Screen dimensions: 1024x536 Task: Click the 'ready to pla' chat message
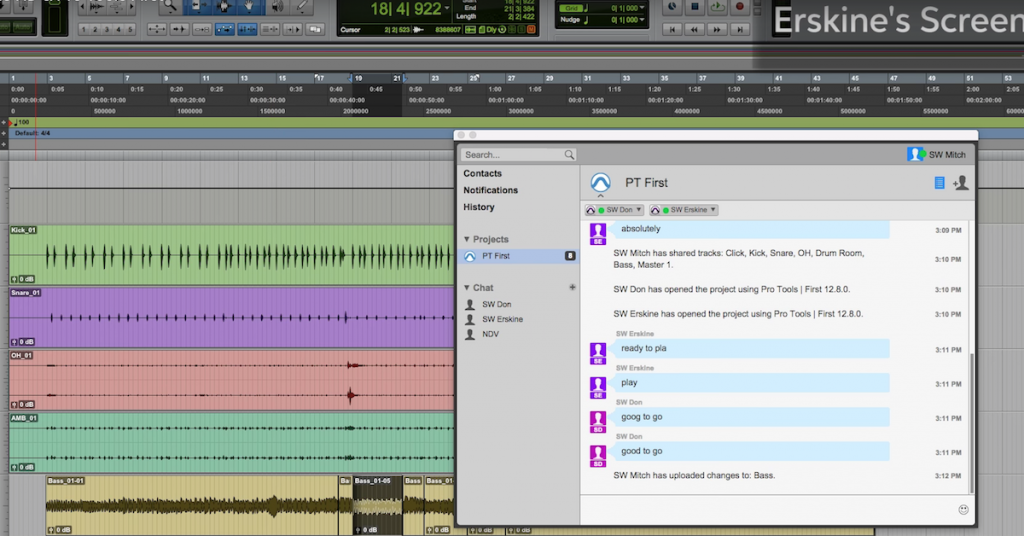752,349
